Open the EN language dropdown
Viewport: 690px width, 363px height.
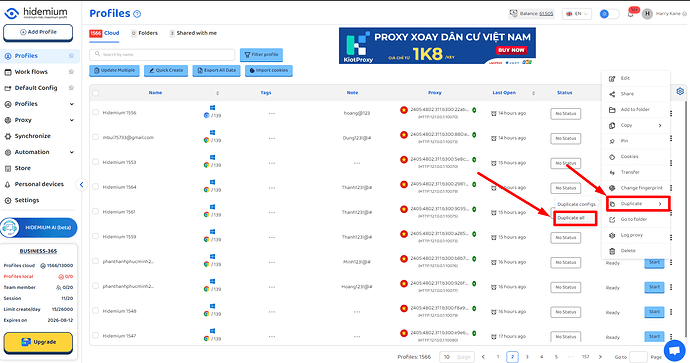coord(577,14)
